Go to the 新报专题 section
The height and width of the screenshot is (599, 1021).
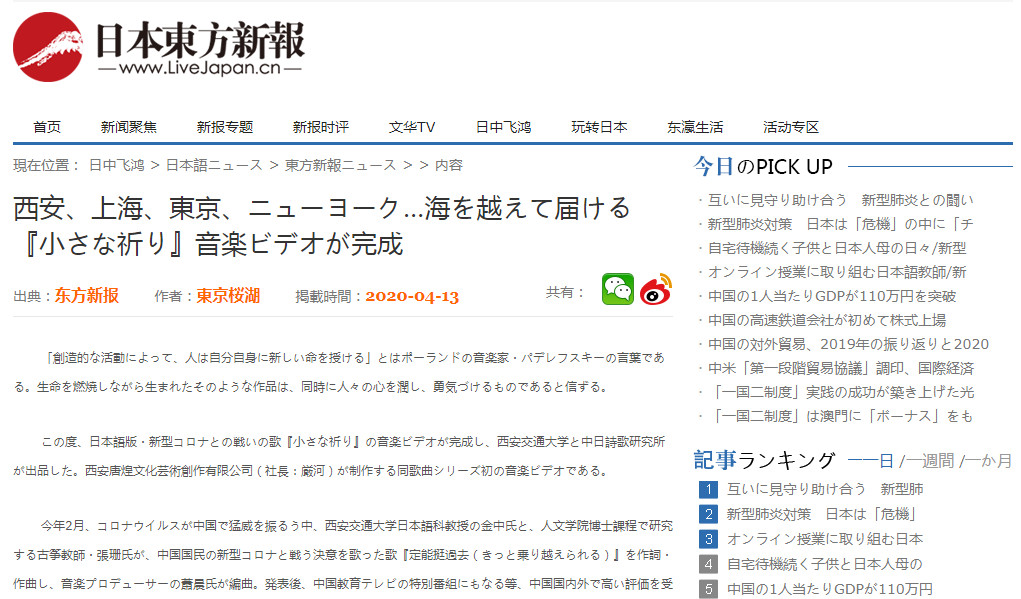[225, 127]
